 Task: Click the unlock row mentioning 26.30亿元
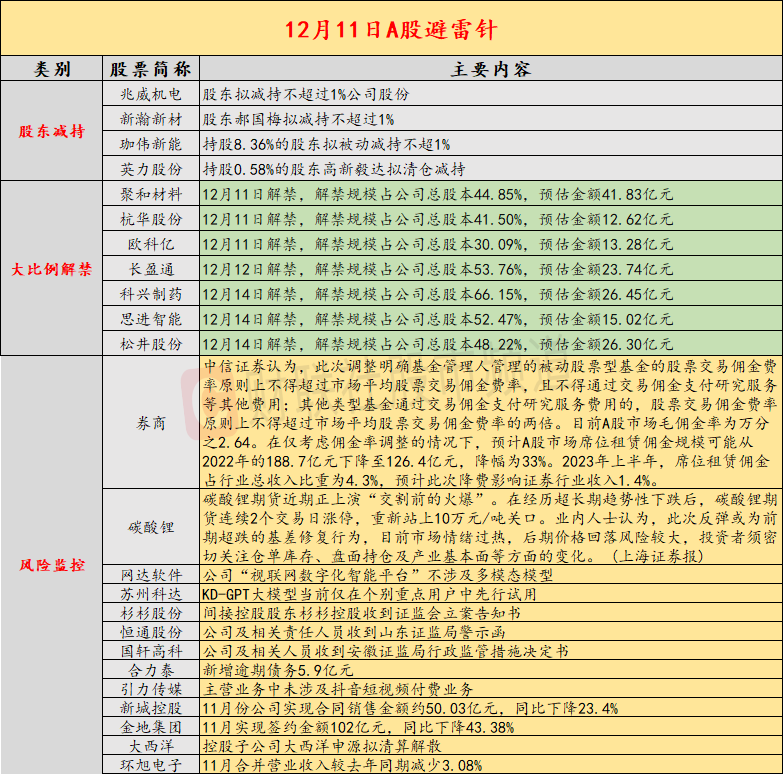point(491,344)
